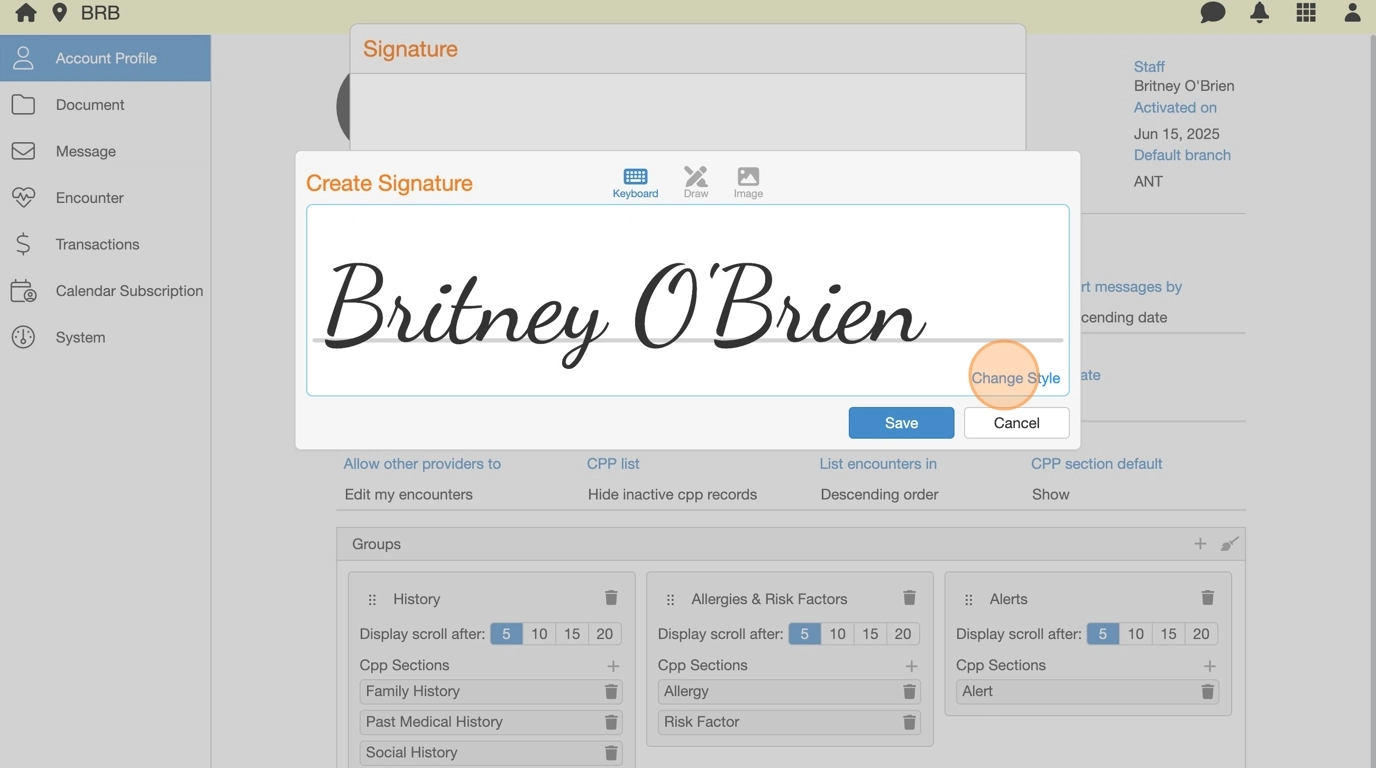Open Encounter in the sidebar
Viewport: 1376px width, 768px height.
click(89, 198)
